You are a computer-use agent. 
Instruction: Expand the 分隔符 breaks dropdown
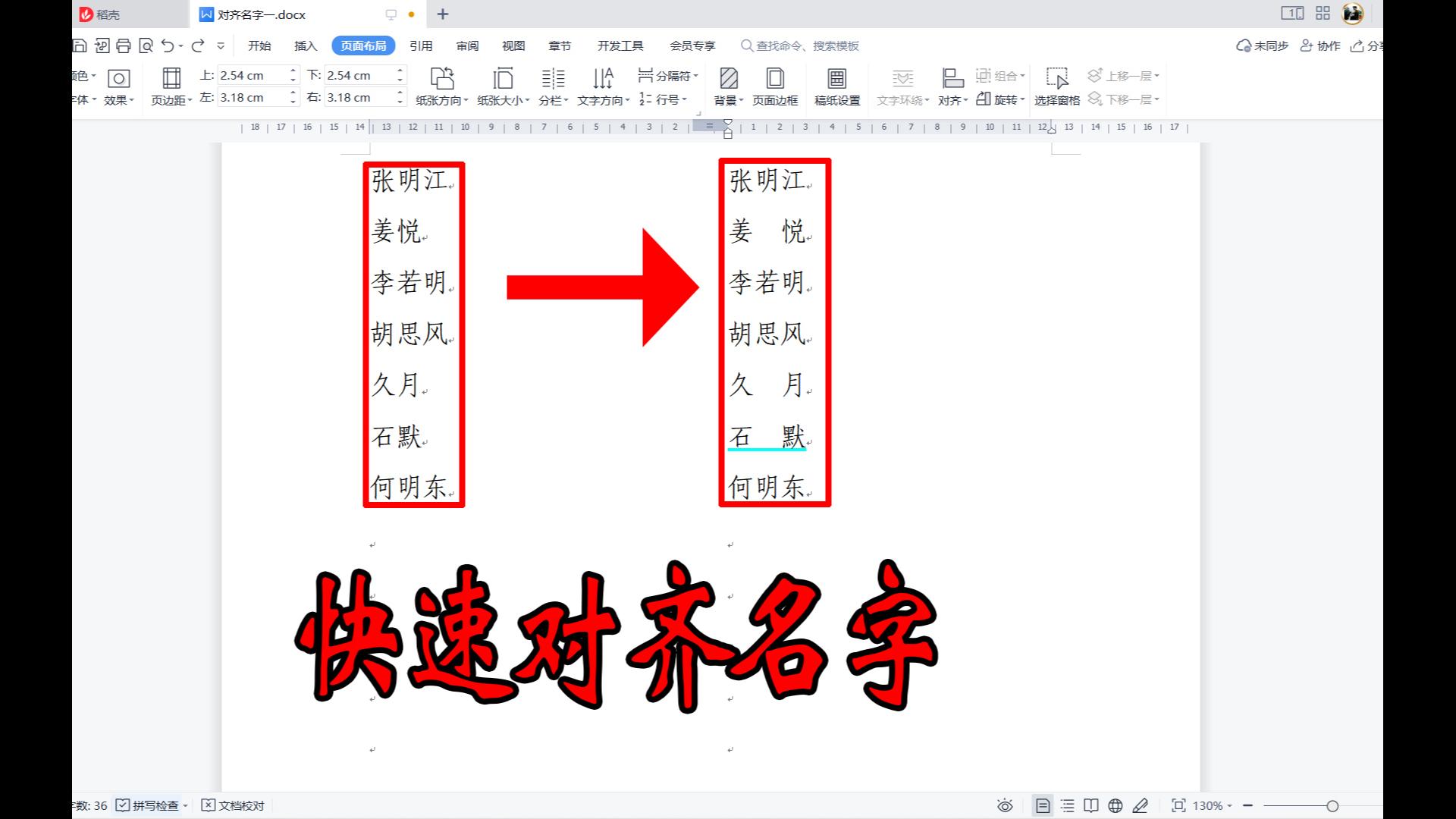click(666, 74)
